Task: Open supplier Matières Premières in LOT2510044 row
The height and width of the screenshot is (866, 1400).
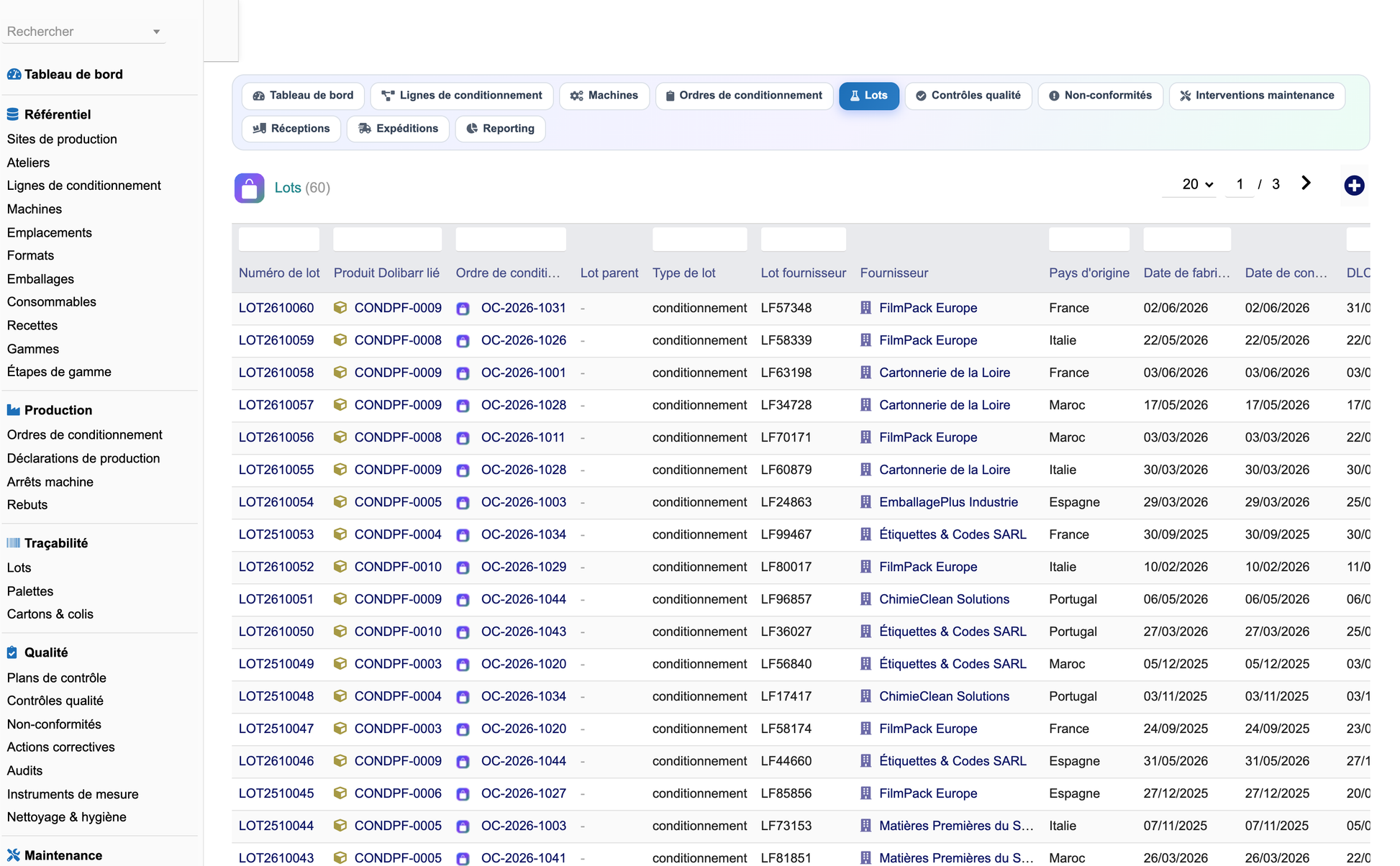Action: pyautogui.click(x=956, y=826)
